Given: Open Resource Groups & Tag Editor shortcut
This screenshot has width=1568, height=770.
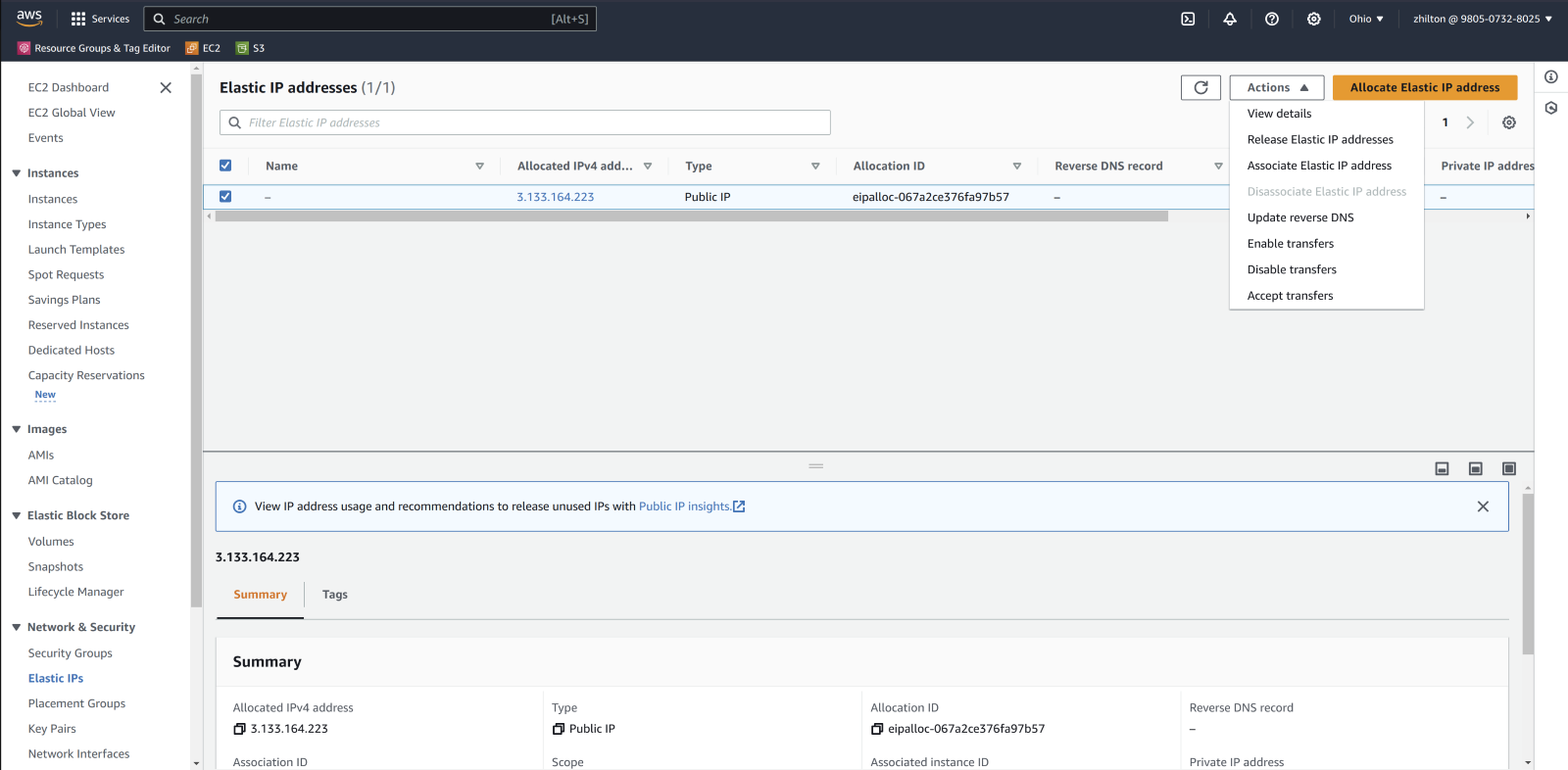Looking at the screenshot, I should [x=94, y=48].
